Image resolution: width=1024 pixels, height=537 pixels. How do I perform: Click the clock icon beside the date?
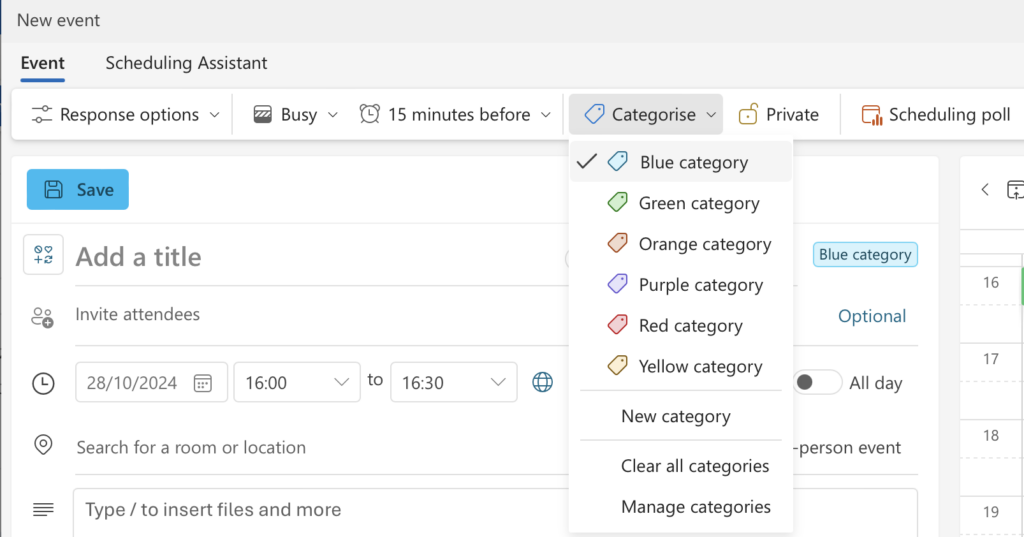43,383
